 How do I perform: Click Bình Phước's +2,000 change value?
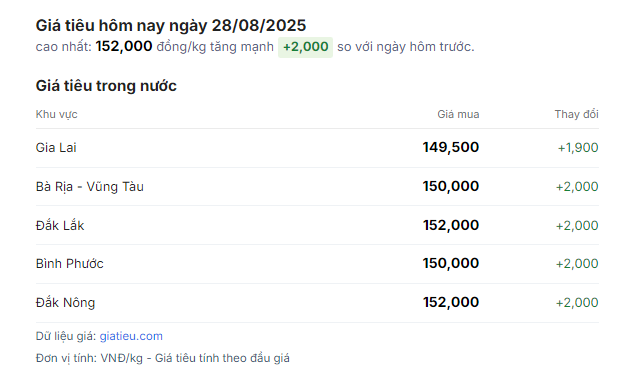(577, 264)
